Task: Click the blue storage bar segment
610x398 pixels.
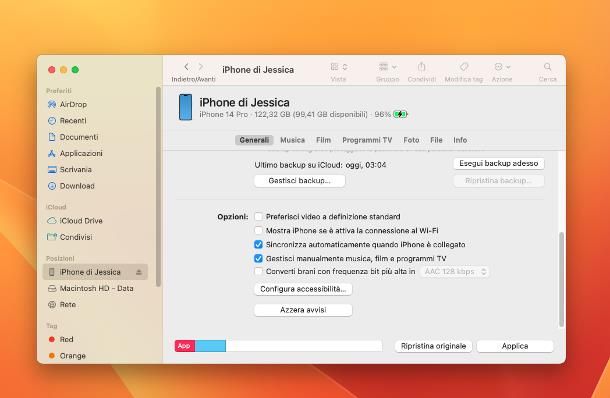Action: point(210,346)
